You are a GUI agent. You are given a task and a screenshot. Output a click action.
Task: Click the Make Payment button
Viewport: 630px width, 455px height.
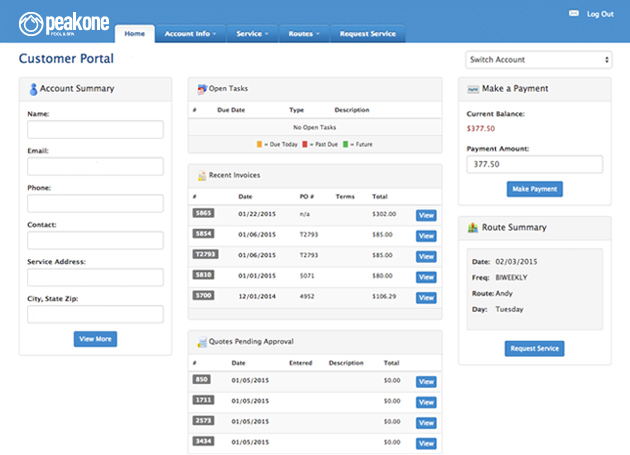(x=534, y=189)
